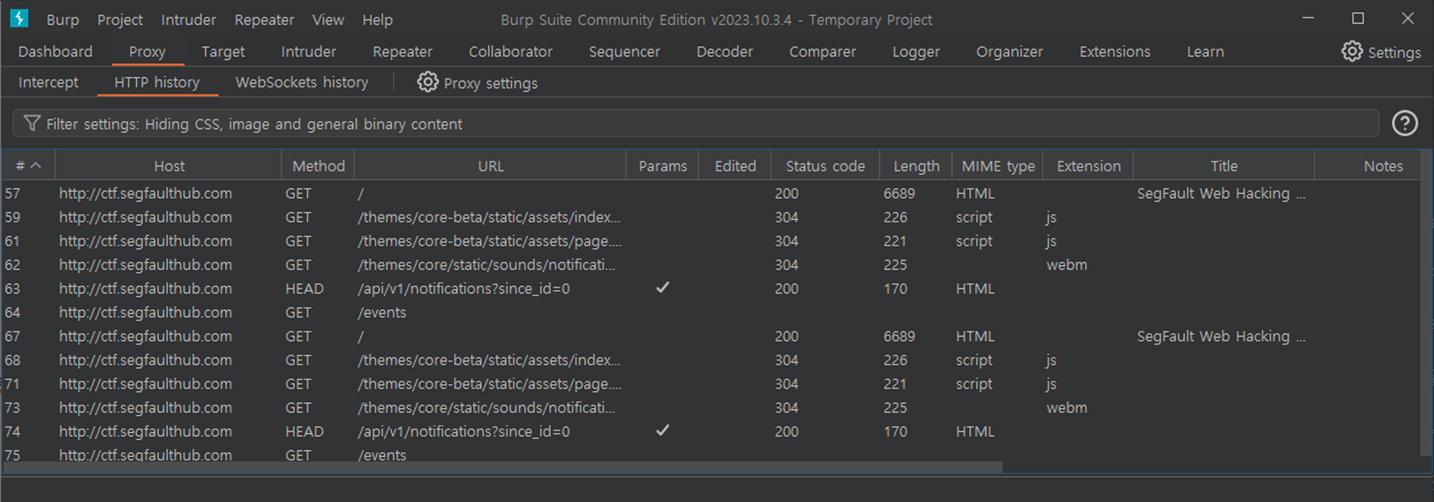Click webm extension cell in row 62
1434x502 pixels.
[x=1066, y=265]
